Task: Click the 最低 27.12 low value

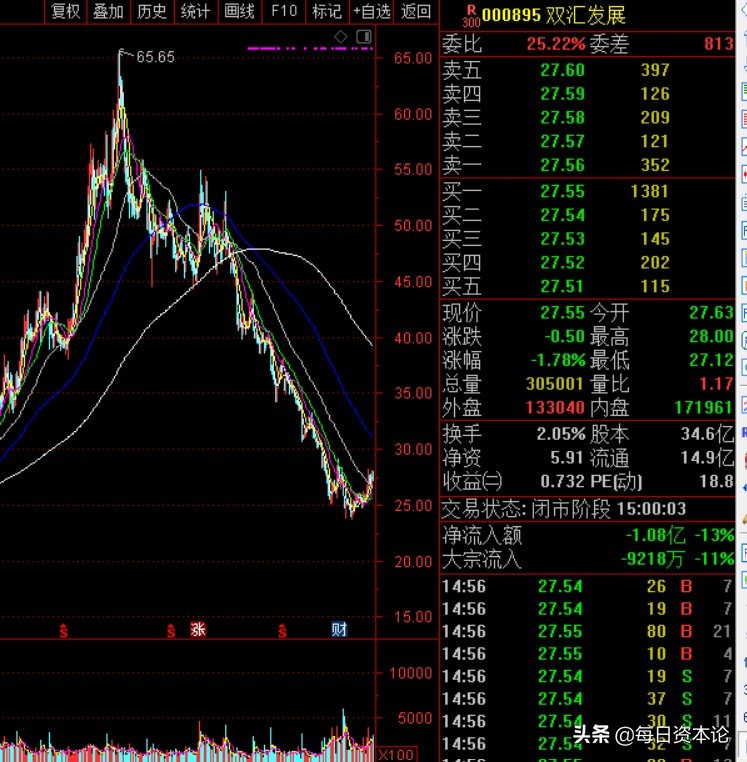Action: tap(711, 360)
